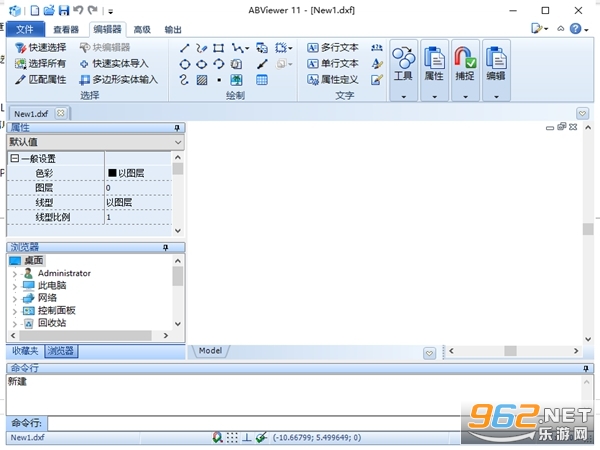Pin the Properties (属性) panel

(x=177, y=128)
